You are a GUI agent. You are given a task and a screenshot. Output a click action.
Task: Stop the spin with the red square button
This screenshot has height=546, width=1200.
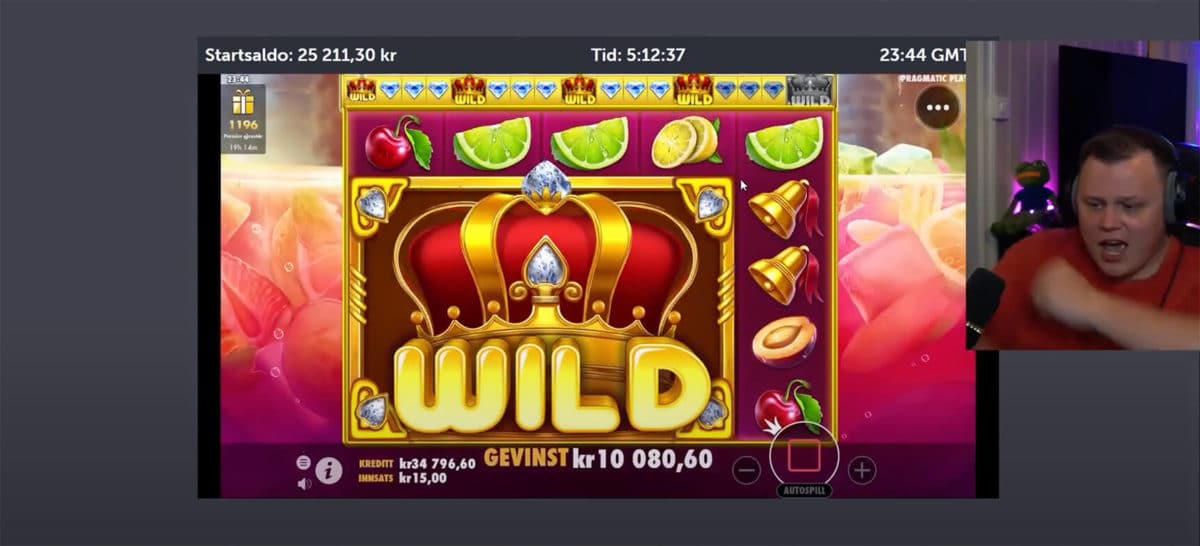coord(804,456)
